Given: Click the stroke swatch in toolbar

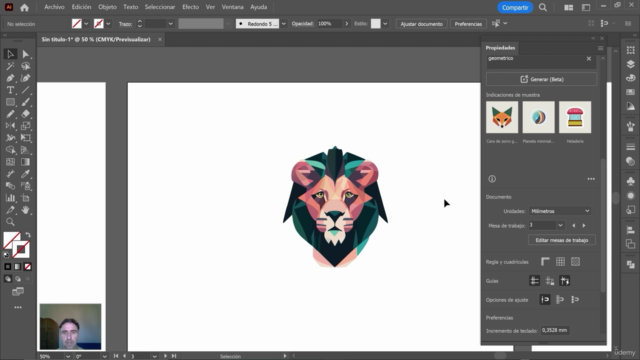Looking at the screenshot, I should pyautogui.click(x=21, y=249).
